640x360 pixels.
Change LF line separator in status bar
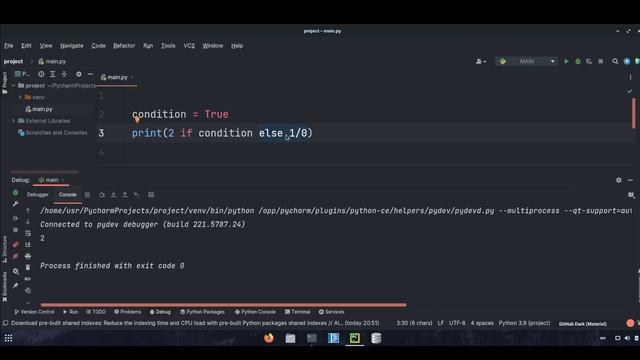(441, 323)
